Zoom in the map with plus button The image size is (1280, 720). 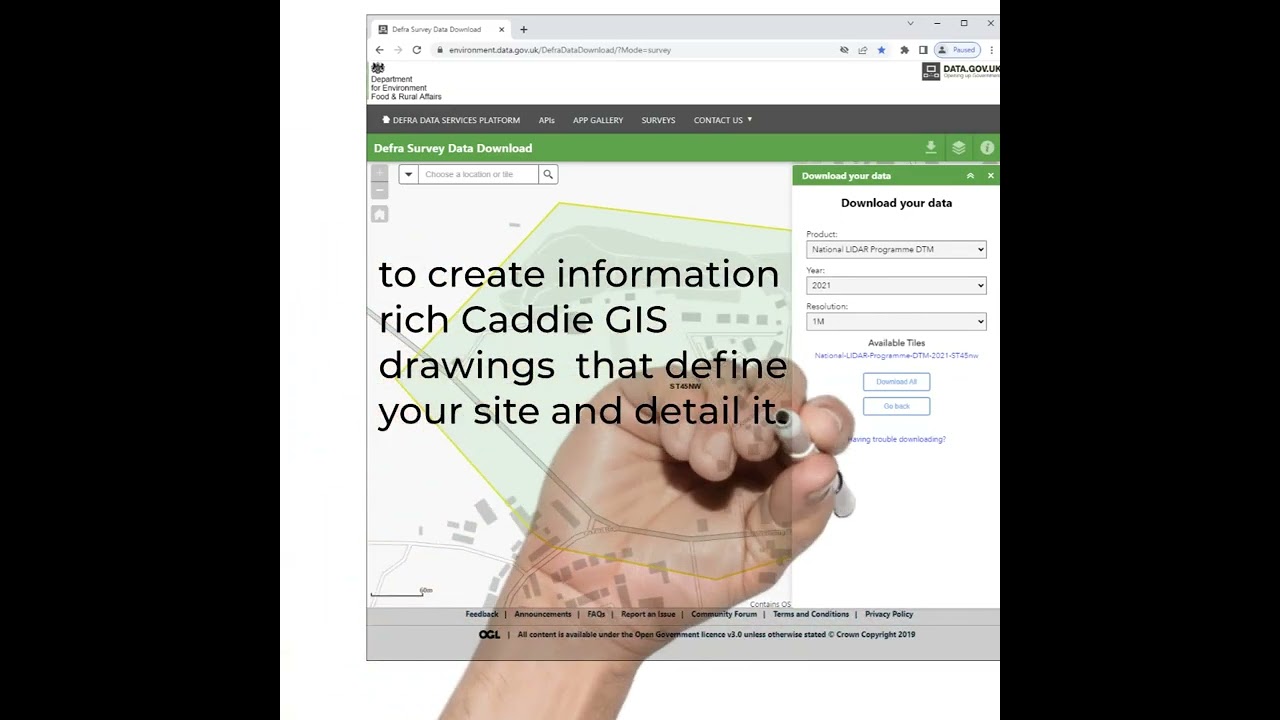click(x=379, y=173)
